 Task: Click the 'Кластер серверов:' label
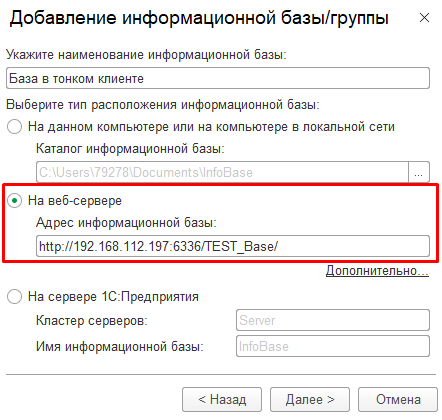click(x=92, y=321)
